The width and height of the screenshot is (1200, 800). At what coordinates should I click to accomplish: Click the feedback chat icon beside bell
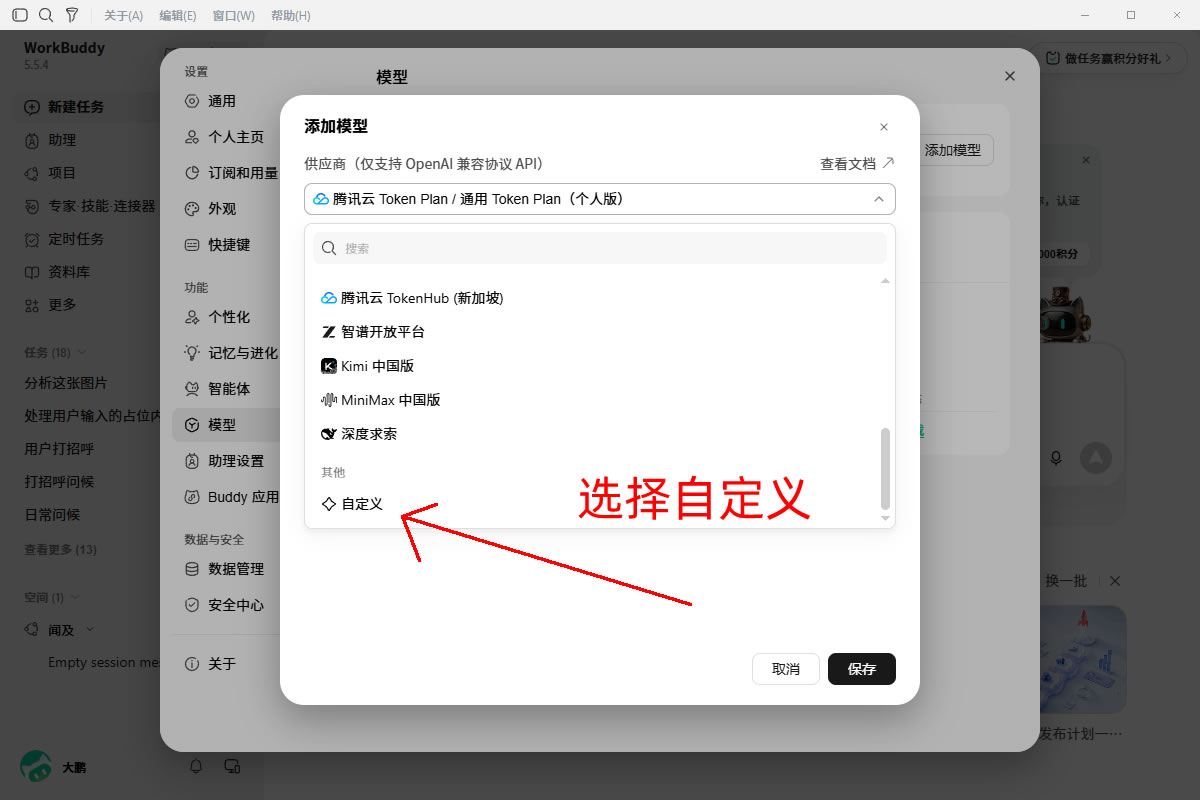(x=232, y=766)
